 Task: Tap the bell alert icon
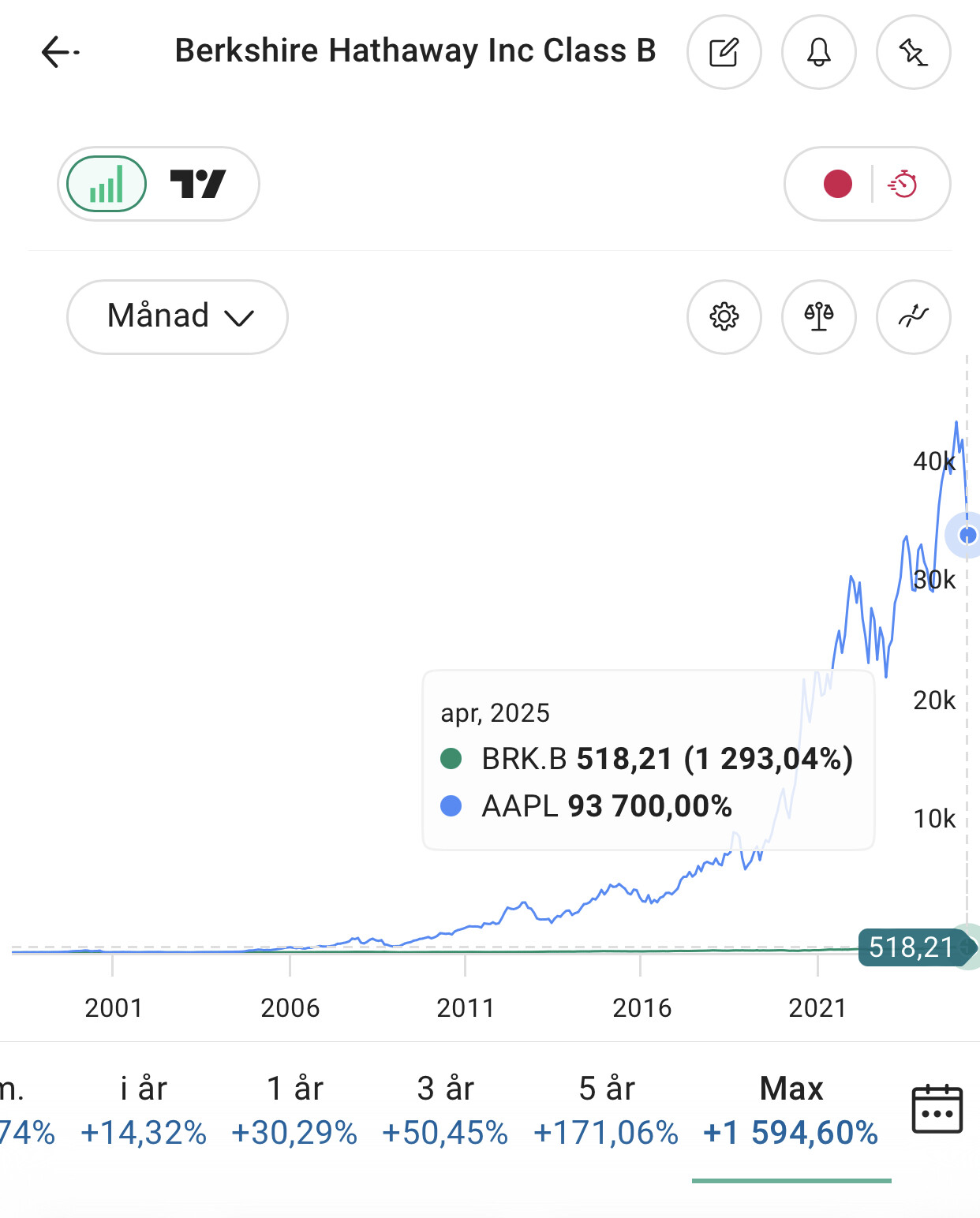coord(818,52)
